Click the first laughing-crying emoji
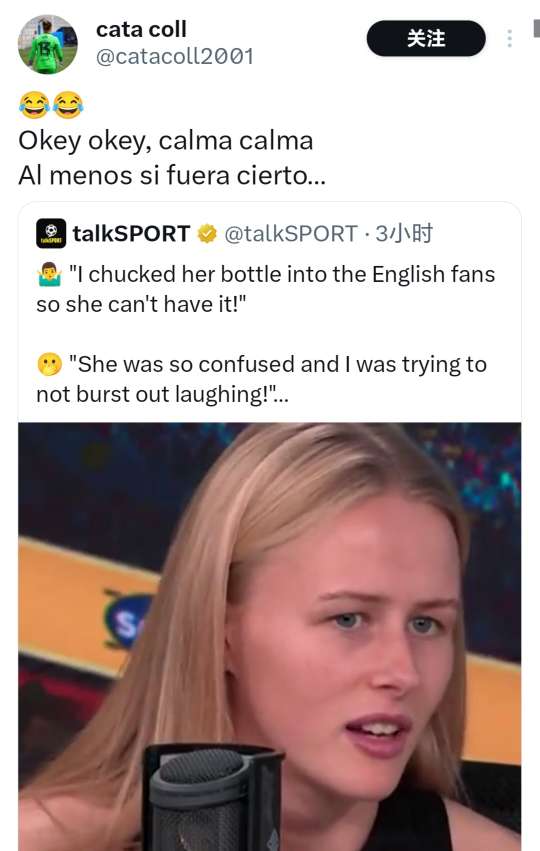Screen dimensions: 540x851 34,105
